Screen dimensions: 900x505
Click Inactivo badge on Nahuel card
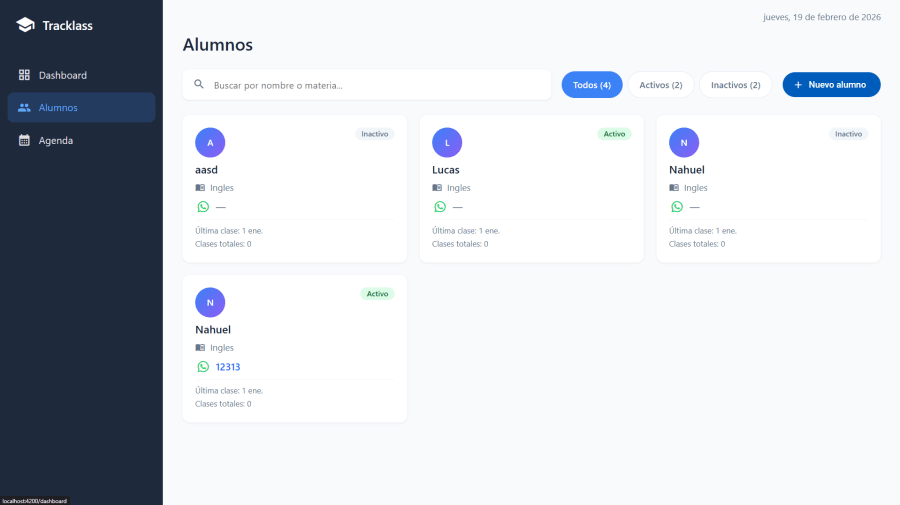[849, 134]
